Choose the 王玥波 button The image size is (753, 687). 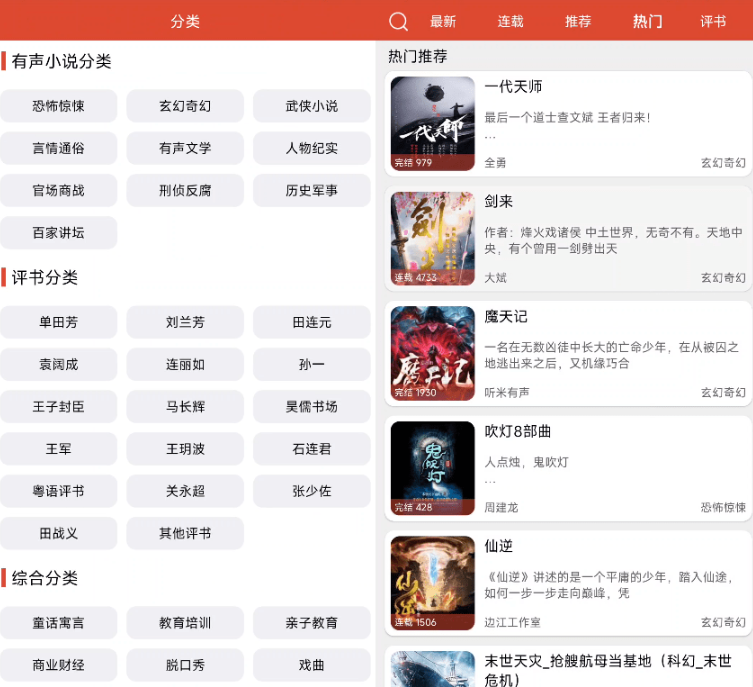click(x=185, y=449)
